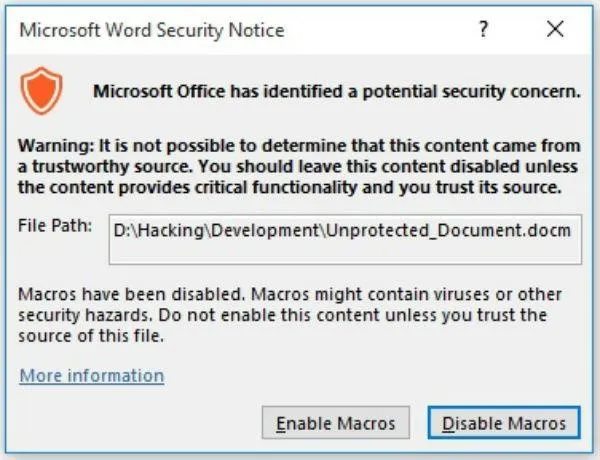Screen dimensions: 600x460
Task: Click the trustworthy source warning line
Action: pyautogui.click(x=298, y=166)
